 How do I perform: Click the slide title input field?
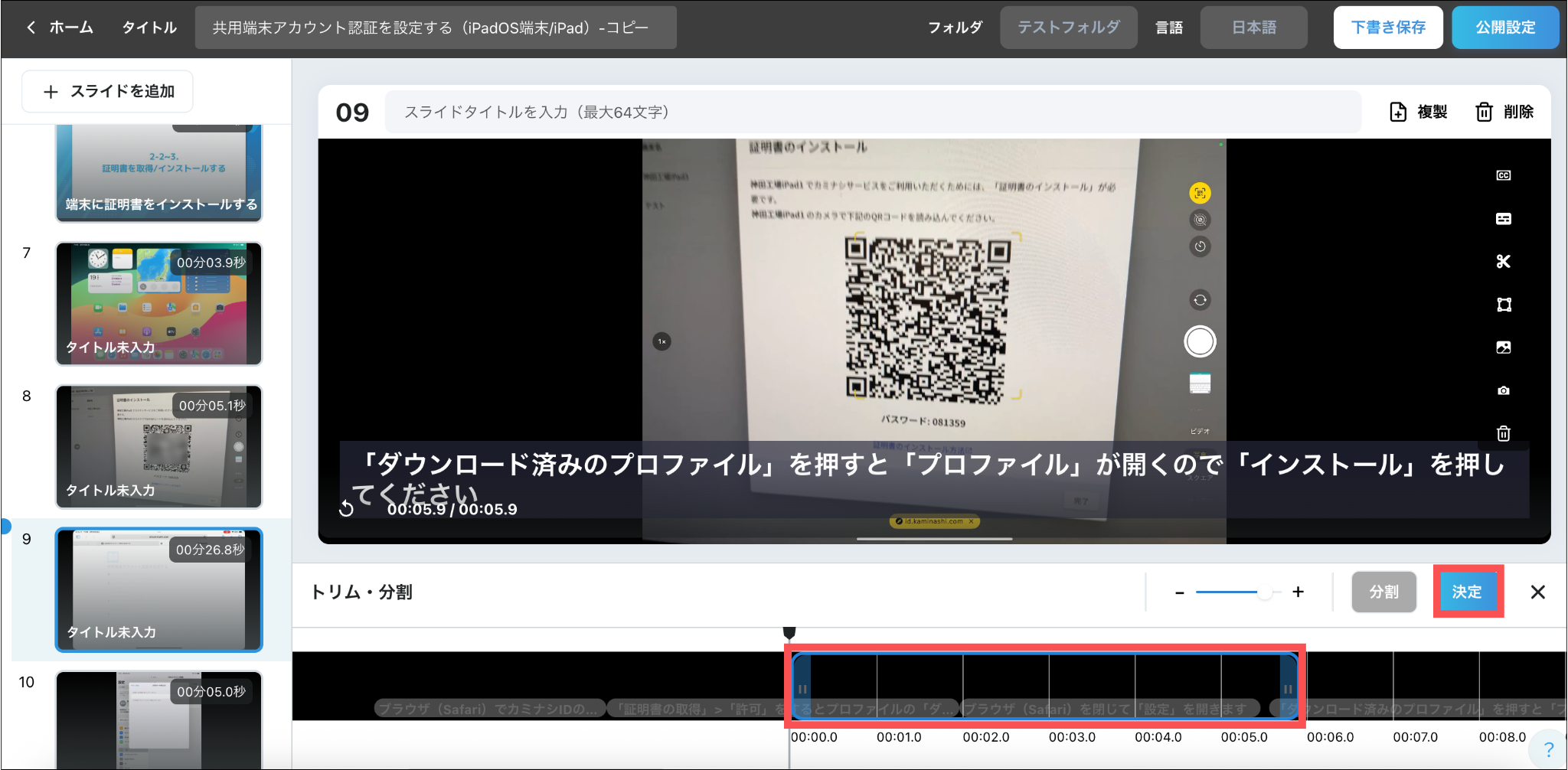(873, 113)
